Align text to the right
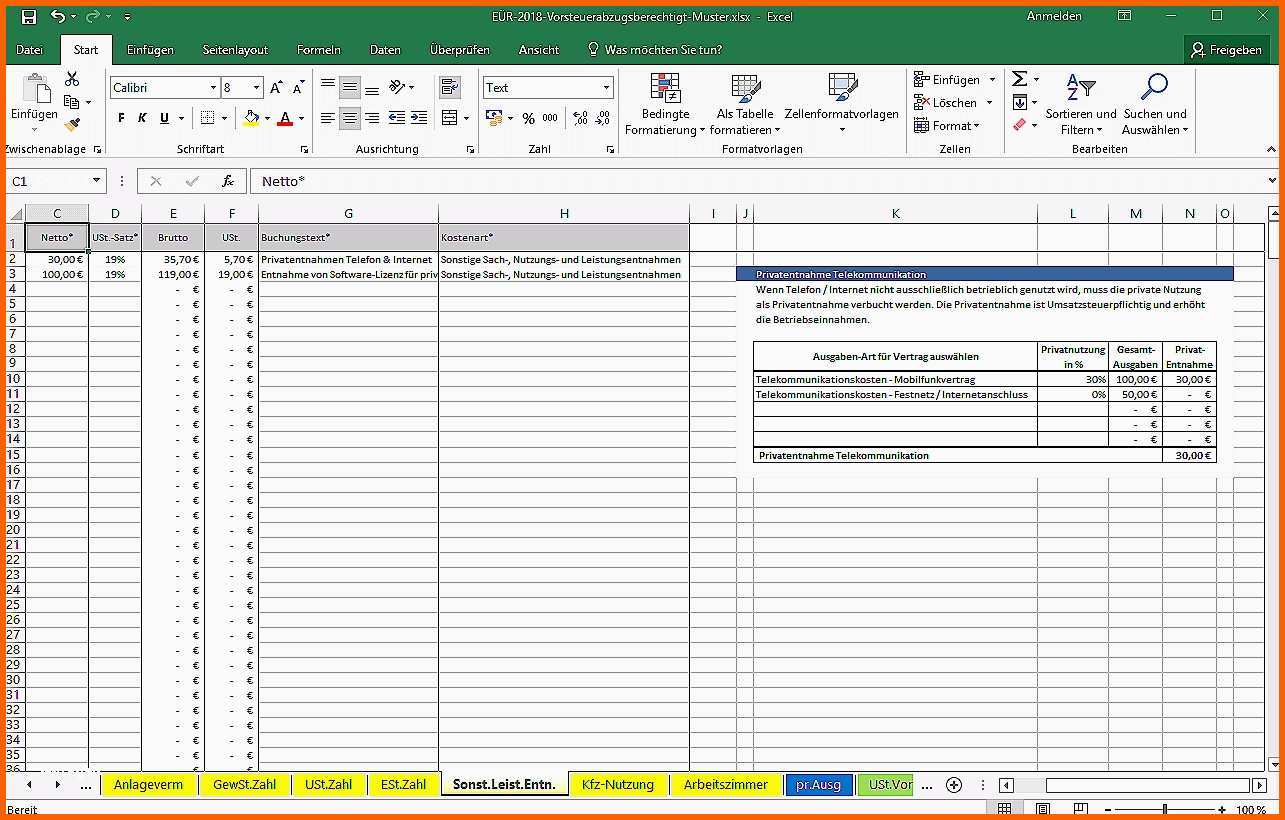The width and height of the screenshot is (1285, 820). tap(372, 118)
